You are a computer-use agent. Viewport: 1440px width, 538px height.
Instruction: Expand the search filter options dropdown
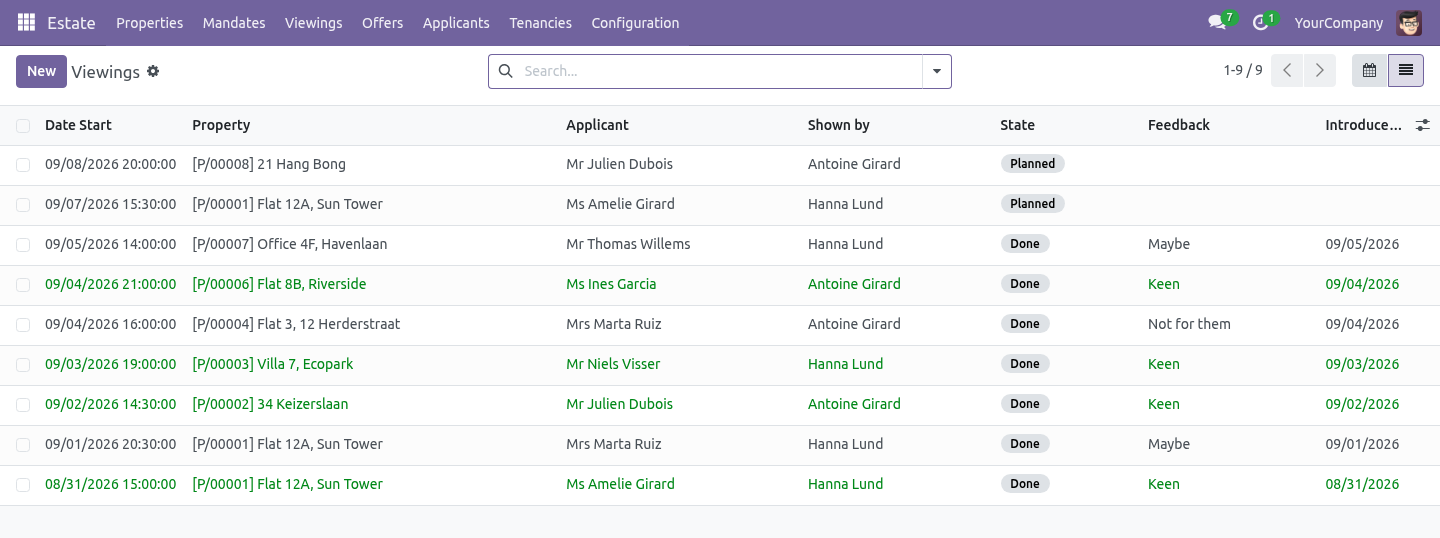pyautogui.click(x=937, y=71)
